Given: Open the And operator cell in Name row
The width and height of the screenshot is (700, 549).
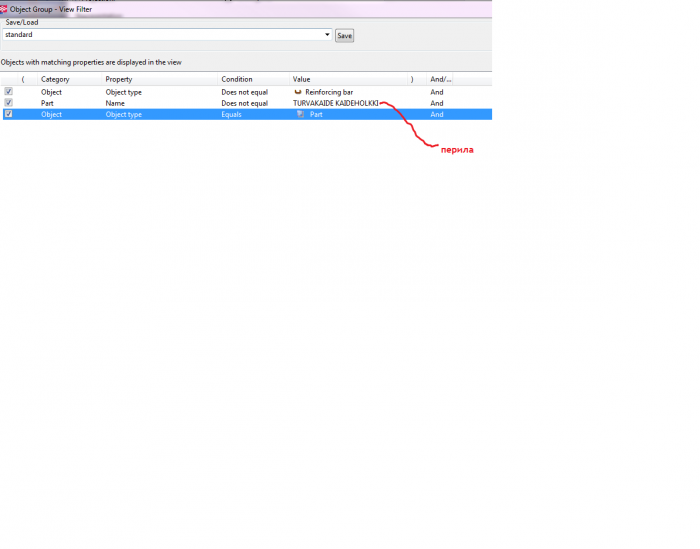Looking at the screenshot, I should (437, 103).
